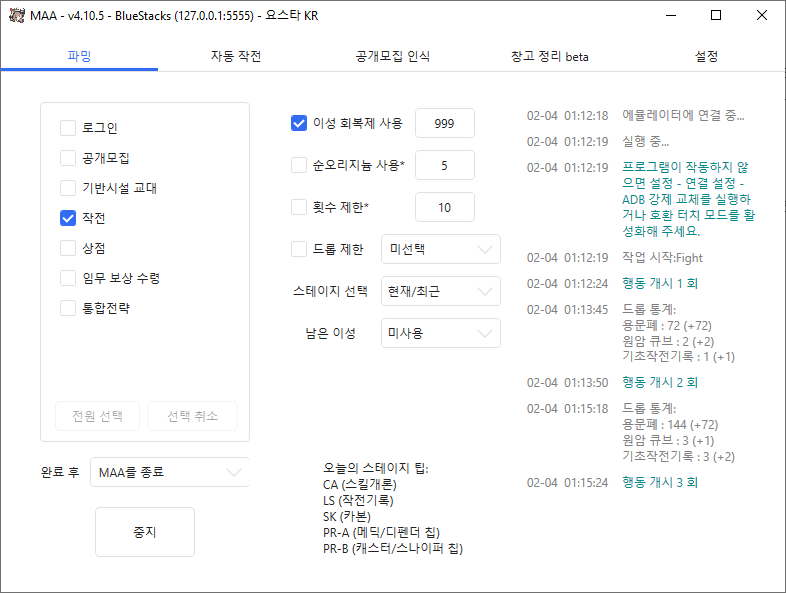The height and width of the screenshot is (593, 786).
Task: Click log entry 행동 개시 3 회
Action: coord(660,483)
